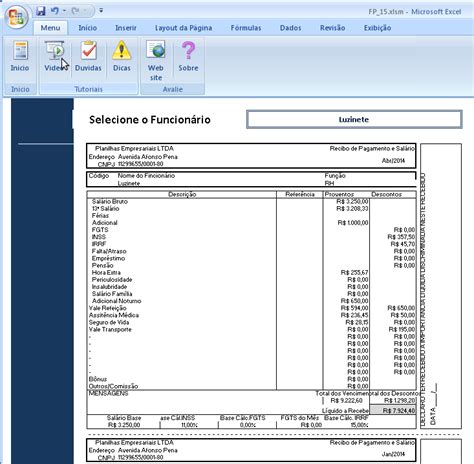The width and height of the screenshot is (474, 464).
Task: Select the Seguro de Vida row label
Action: click(x=109, y=322)
